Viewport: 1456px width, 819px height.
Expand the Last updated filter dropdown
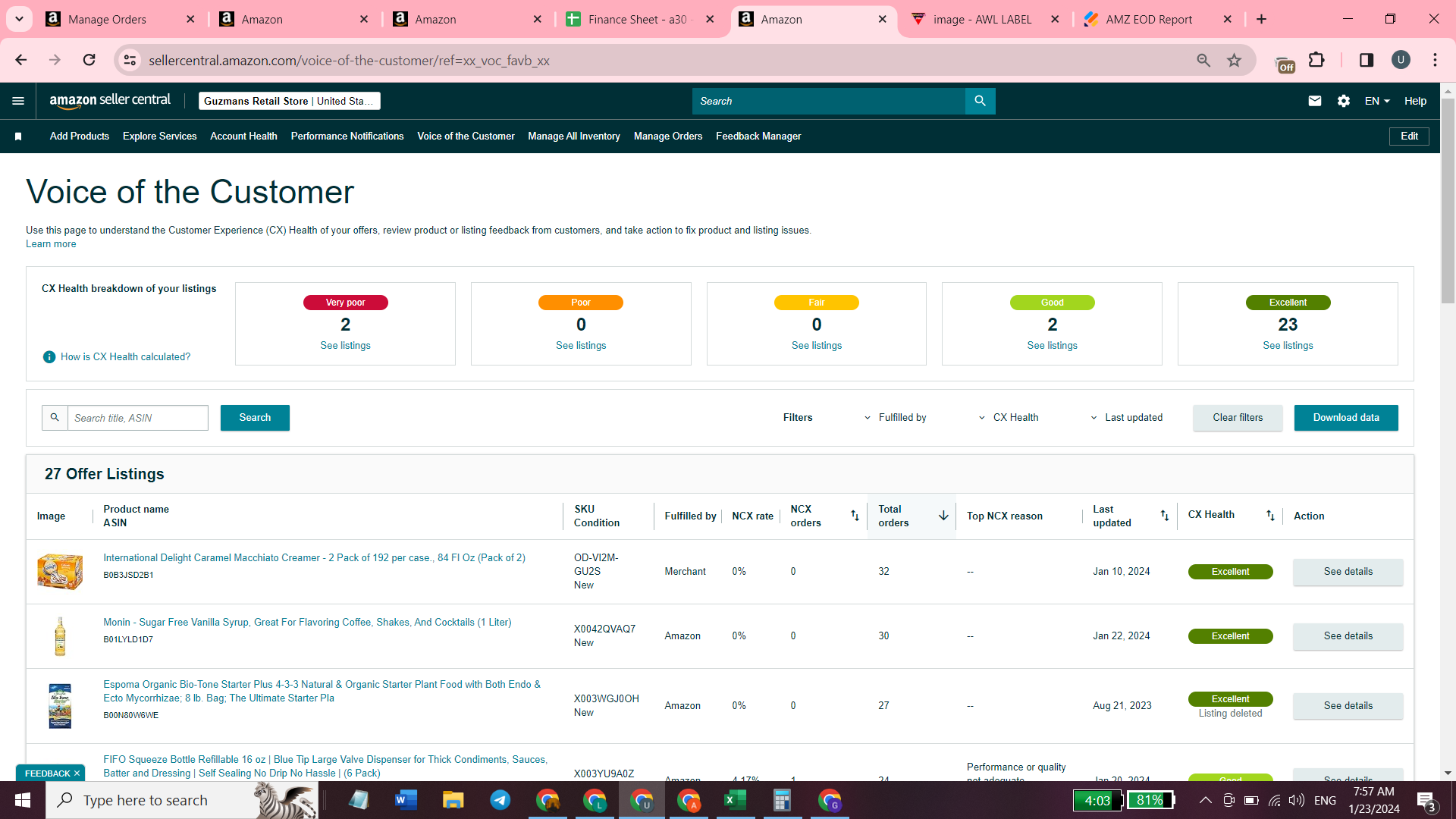pyautogui.click(x=1126, y=418)
